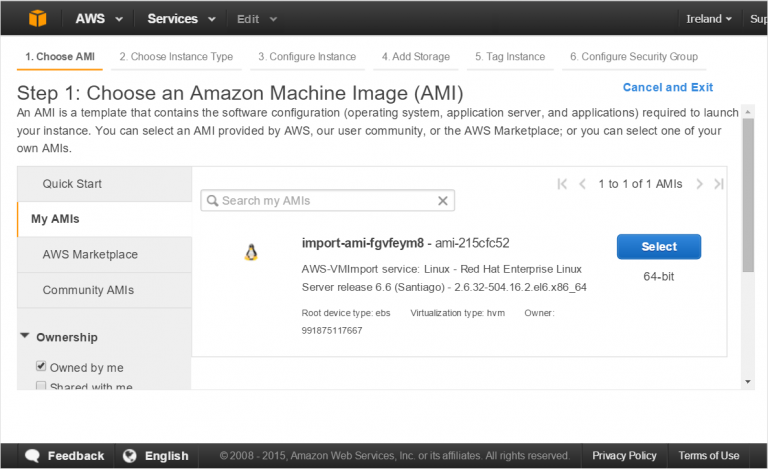Viewport: 768px width, 469px height.
Task: Click the 64-bit label
Action: (659, 277)
